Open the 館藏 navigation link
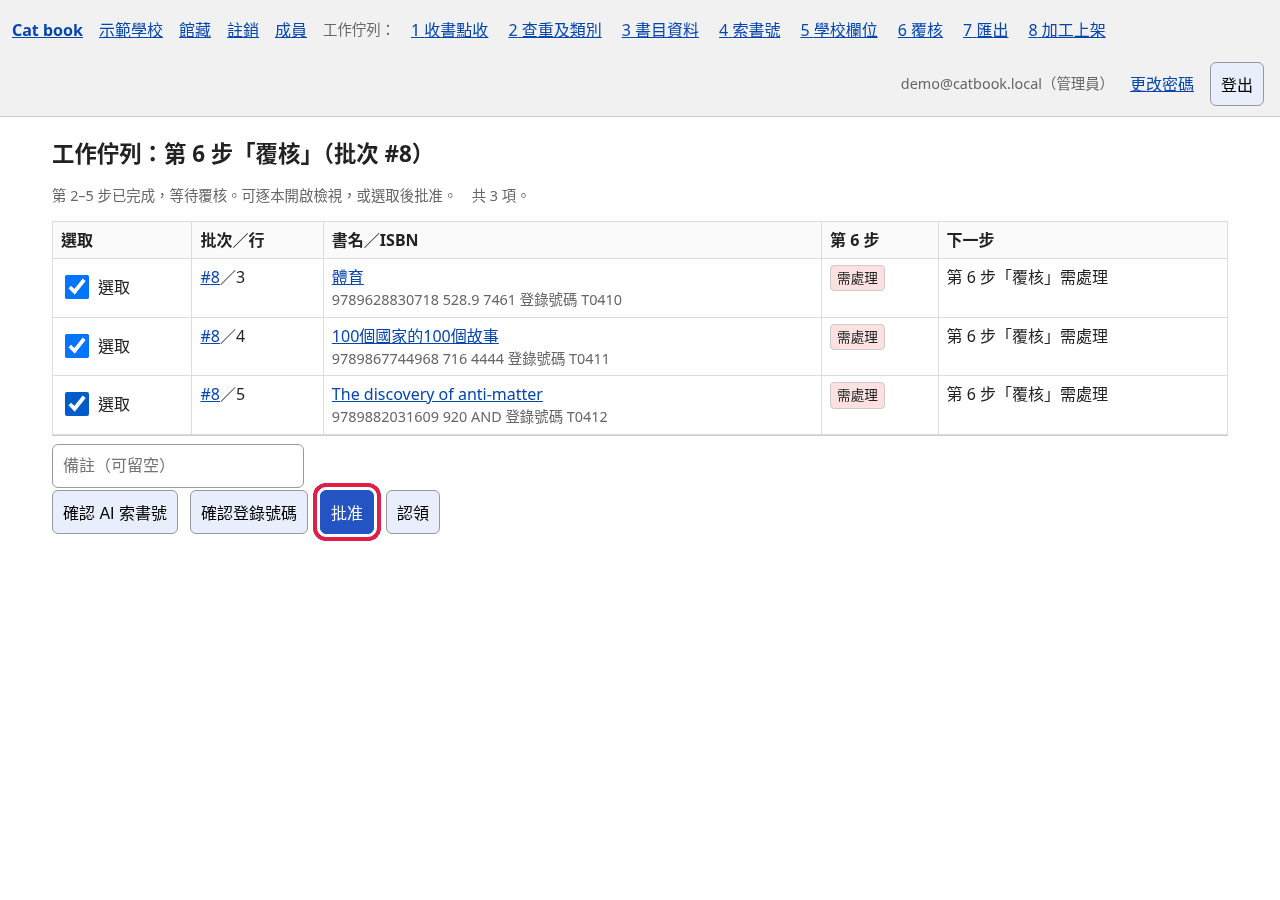The width and height of the screenshot is (1280, 900). 195,30
